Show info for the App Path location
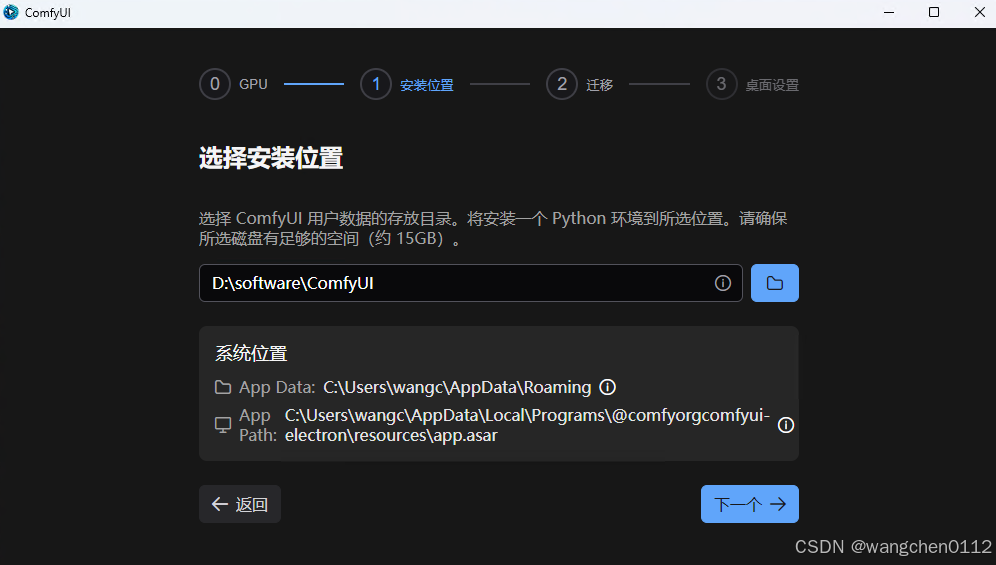The width and height of the screenshot is (996, 565). 786,425
